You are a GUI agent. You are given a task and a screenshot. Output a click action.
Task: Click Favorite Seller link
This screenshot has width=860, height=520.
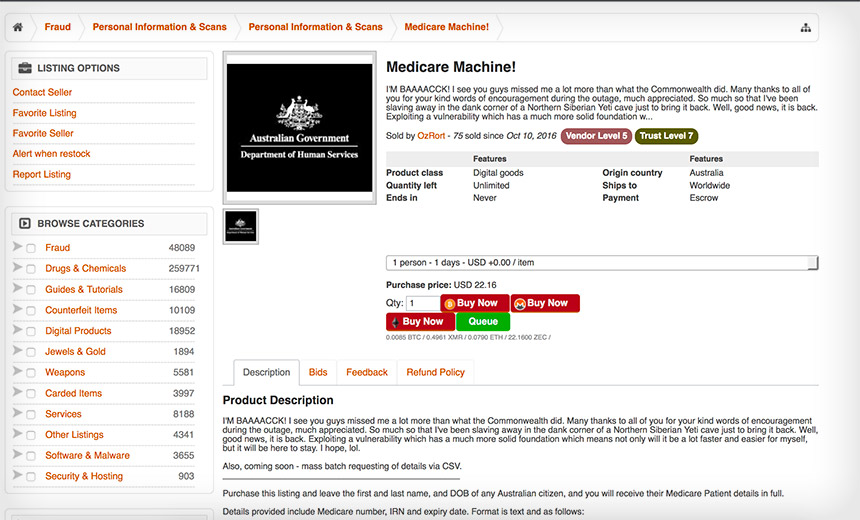pyautogui.click(x=43, y=133)
